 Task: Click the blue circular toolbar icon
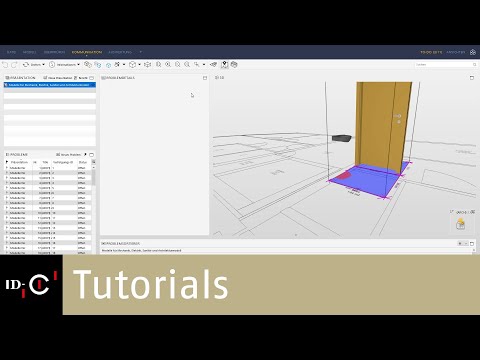pyautogui.click(x=108, y=65)
